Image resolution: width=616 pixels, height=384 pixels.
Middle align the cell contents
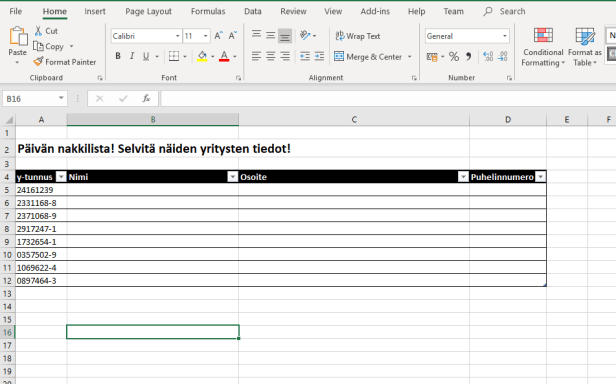coord(271,35)
